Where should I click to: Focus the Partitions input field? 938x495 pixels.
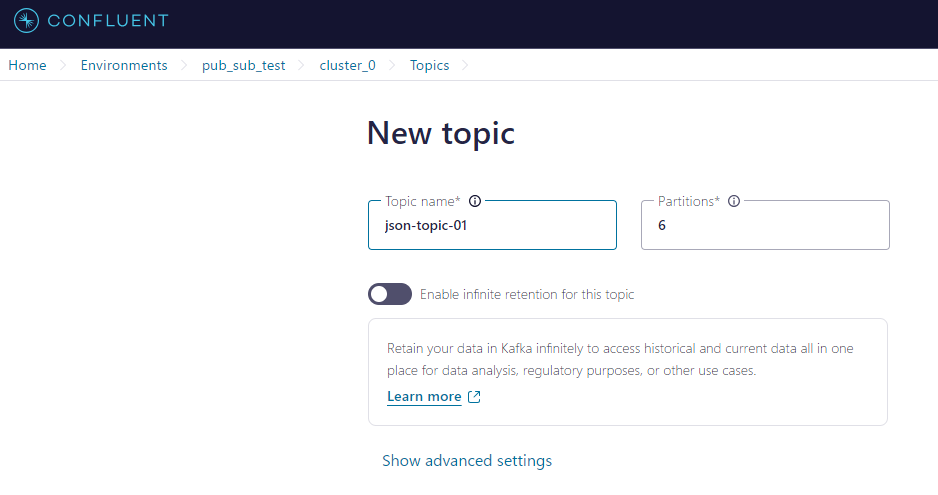pyautogui.click(x=765, y=225)
